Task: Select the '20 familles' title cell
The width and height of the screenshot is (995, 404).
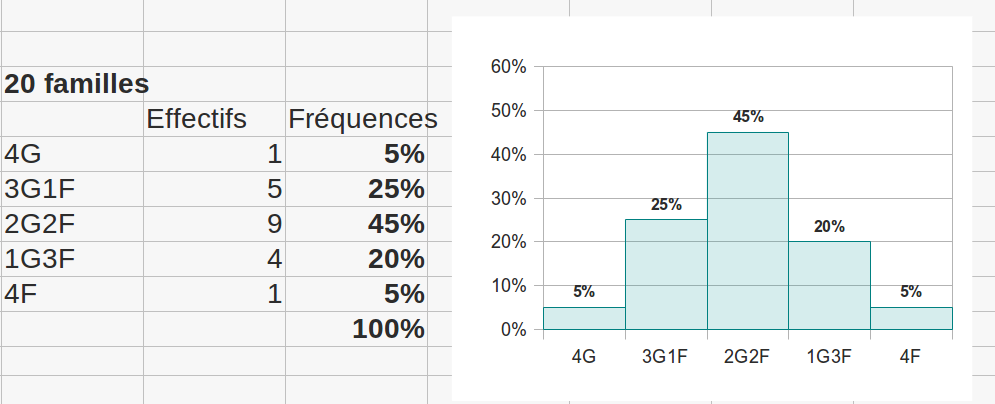Action: click(x=72, y=84)
